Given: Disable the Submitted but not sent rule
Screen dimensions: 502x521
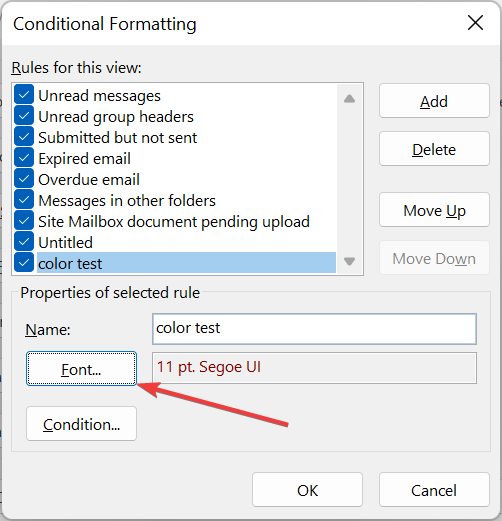Looking at the screenshot, I should (x=24, y=137).
